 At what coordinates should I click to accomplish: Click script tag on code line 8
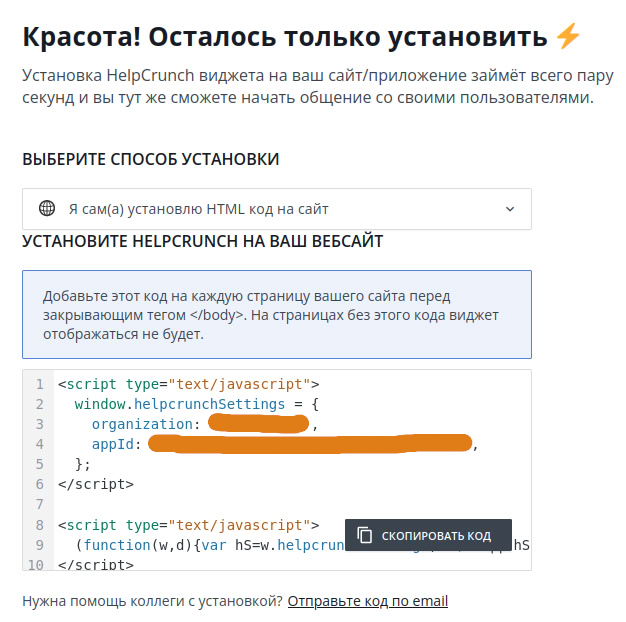pyautogui.click(x=188, y=525)
